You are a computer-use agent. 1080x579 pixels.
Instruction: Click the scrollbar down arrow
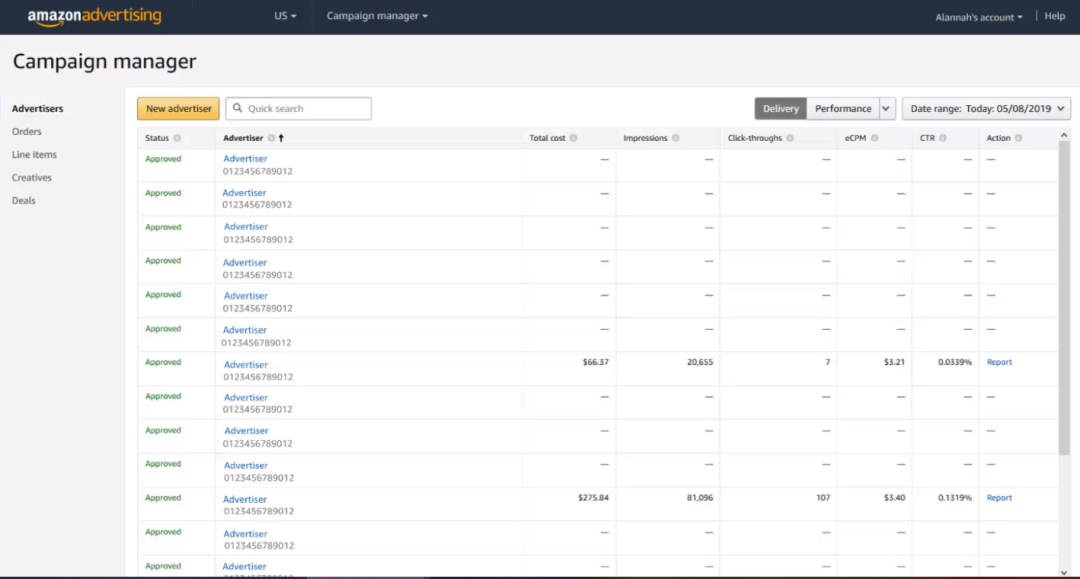[x=1064, y=572]
